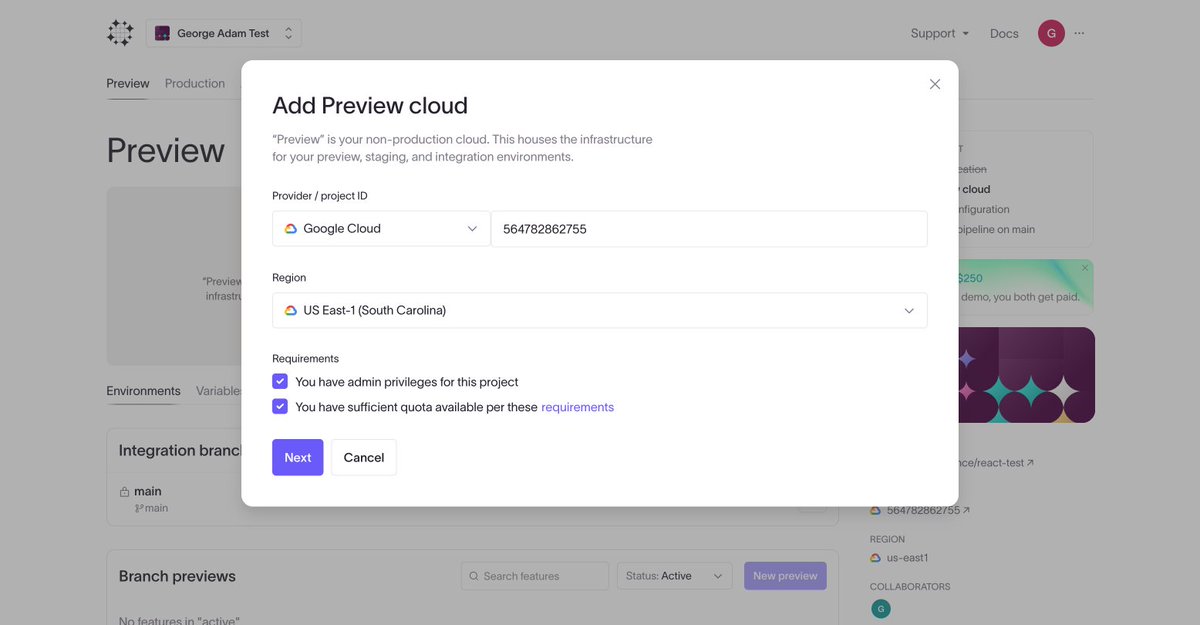The height and width of the screenshot is (625, 1200).
Task: Click the project ID input field
Action: point(709,228)
